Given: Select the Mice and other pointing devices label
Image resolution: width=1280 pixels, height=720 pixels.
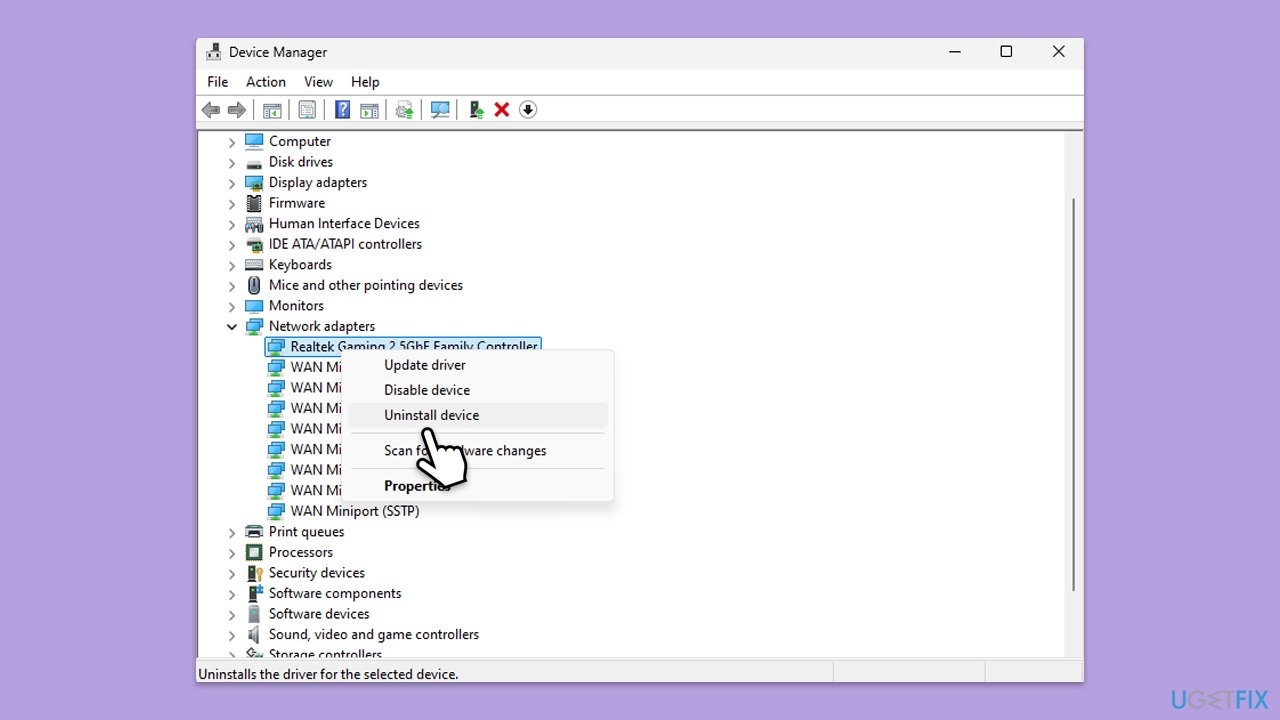Looking at the screenshot, I should tap(366, 285).
